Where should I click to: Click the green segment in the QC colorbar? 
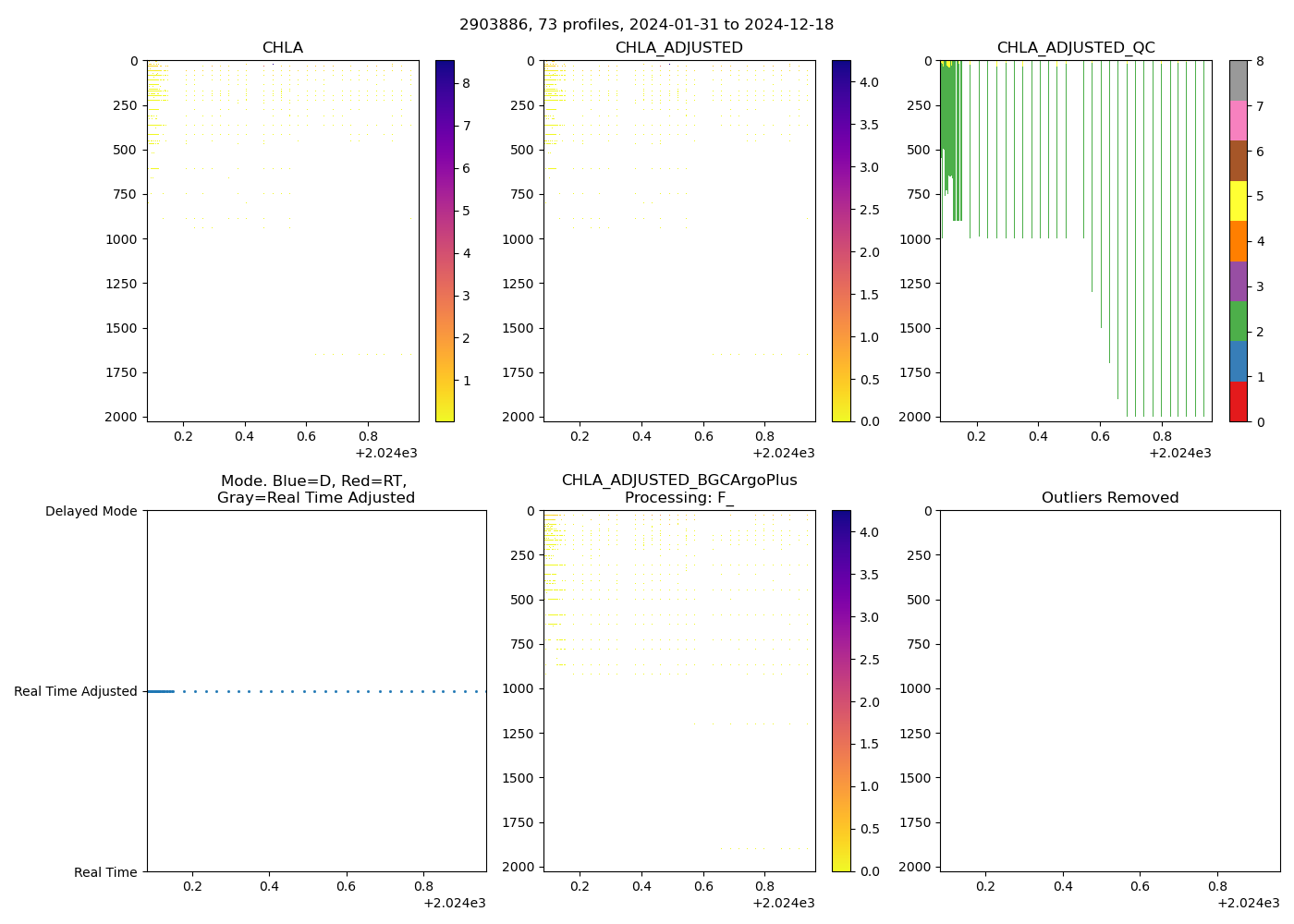1239,321
